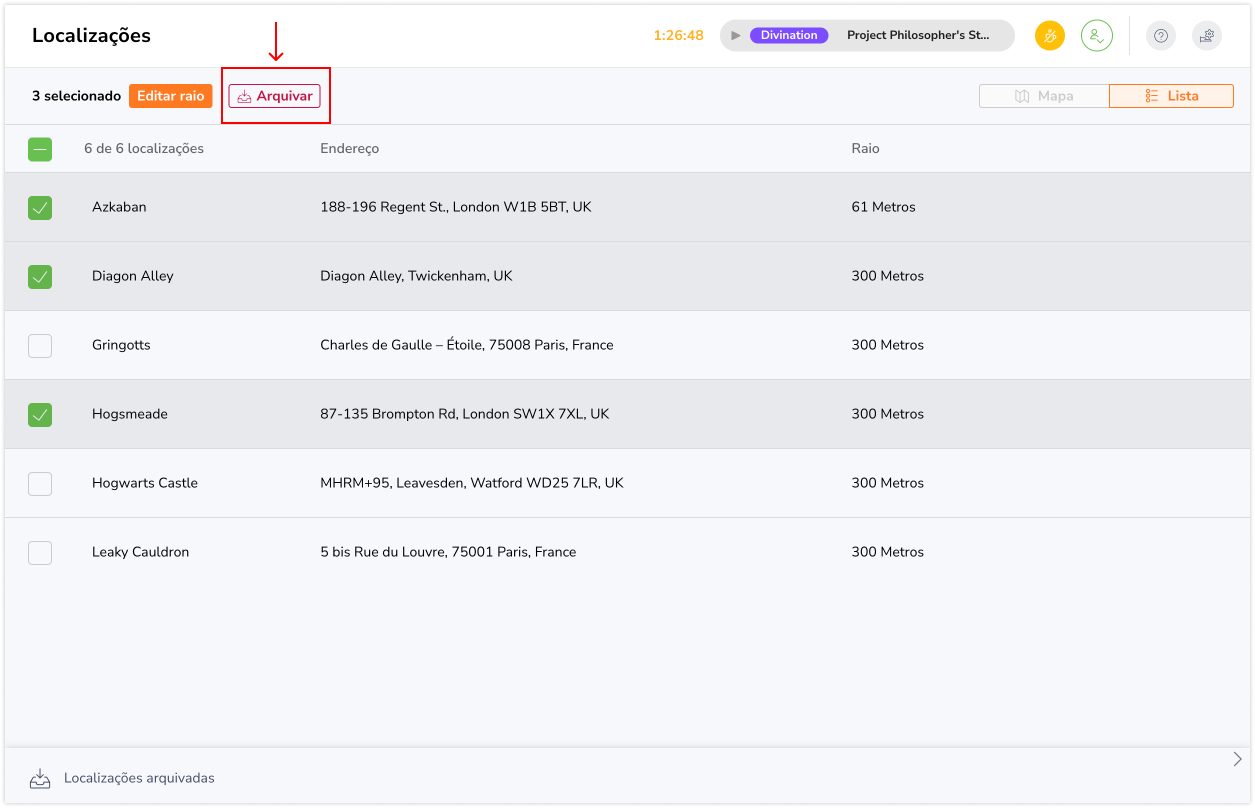Click the Raio column header

(x=865, y=149)
